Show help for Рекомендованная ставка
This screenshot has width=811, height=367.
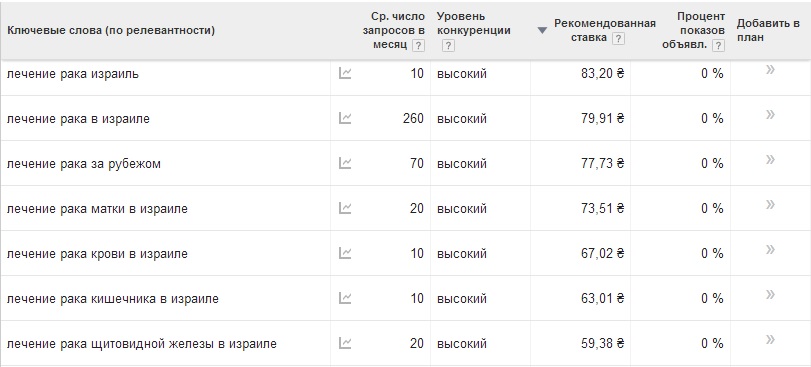click(x=618, y=38)
